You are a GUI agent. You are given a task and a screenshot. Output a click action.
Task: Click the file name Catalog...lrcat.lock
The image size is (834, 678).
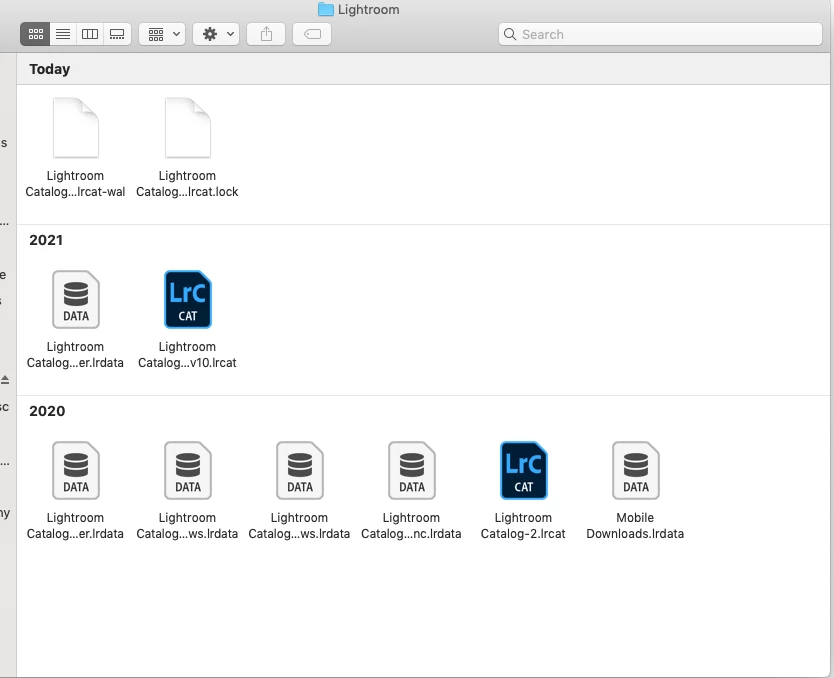click(x=187, y=183)
